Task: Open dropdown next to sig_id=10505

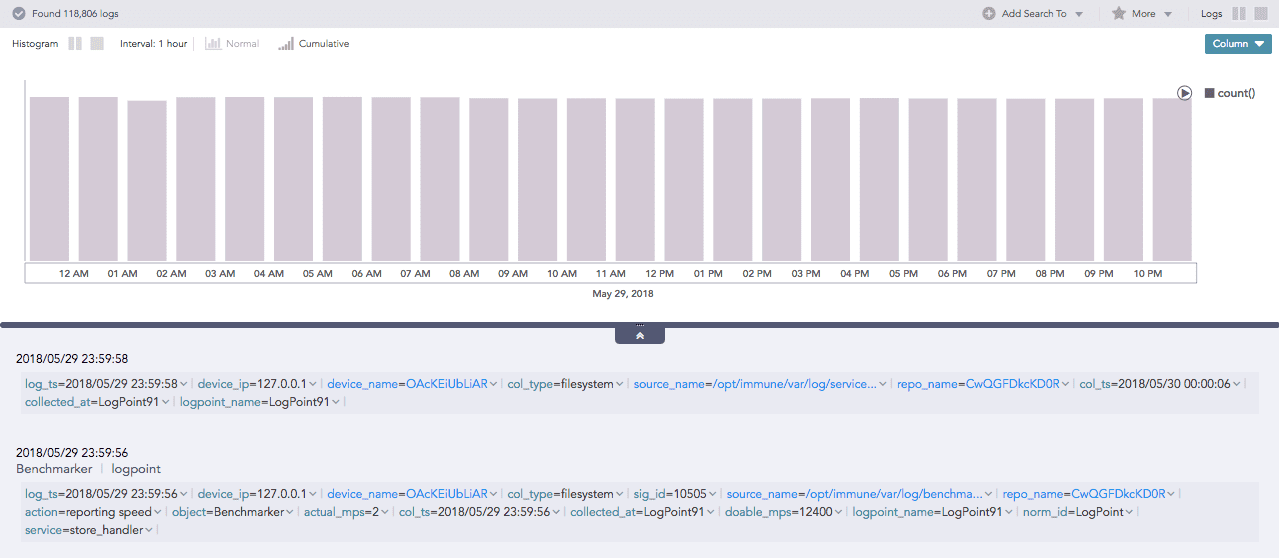Action: [x=714, y=494]
